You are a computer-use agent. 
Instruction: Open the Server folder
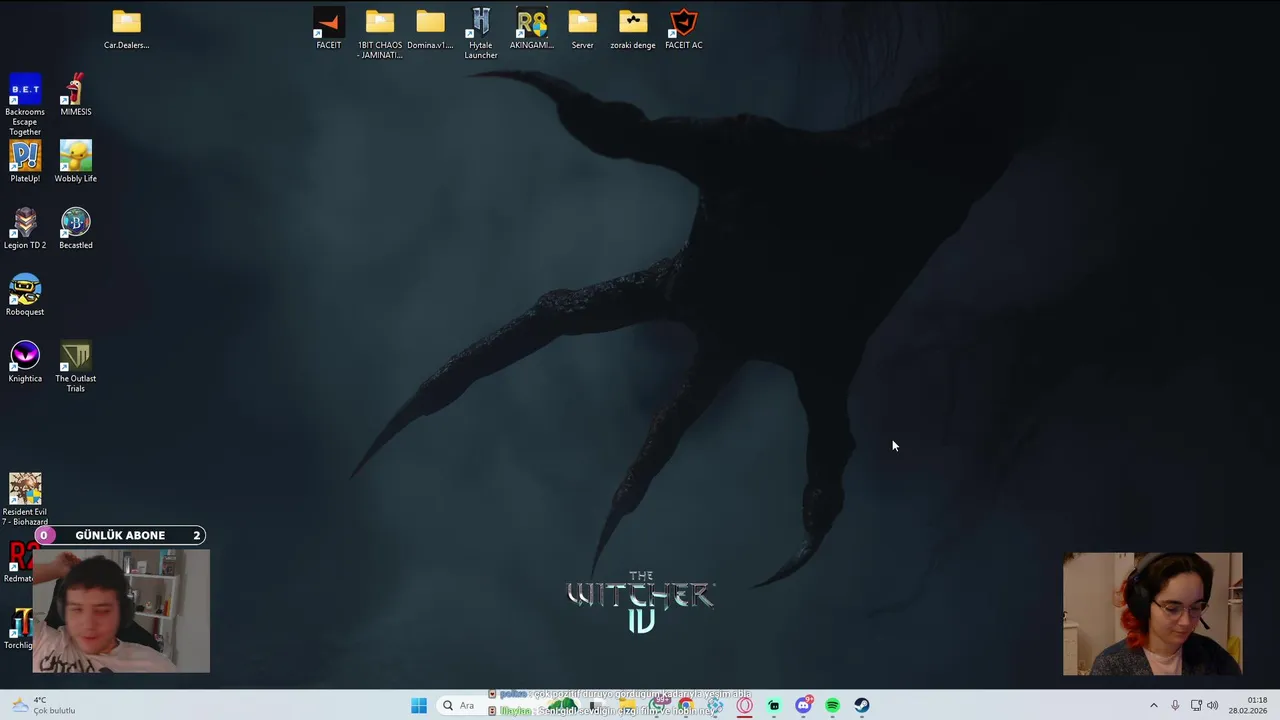click(x=582, y=29)
